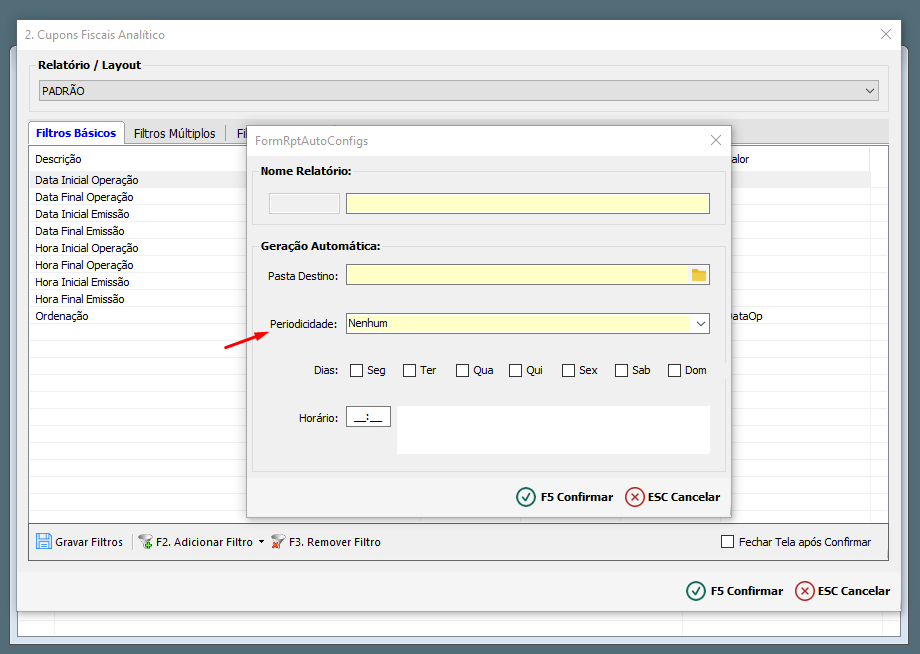Click the F3. Remover Filtro funnel icon
The image size is (920, 654).
pos(278,542)
